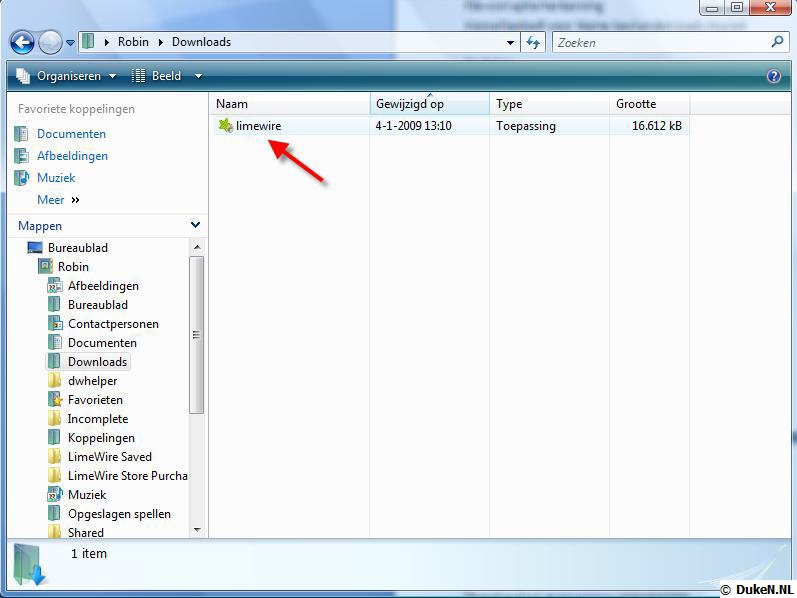Image resolution: width=797 pixels, height=598 pixels.
Task: Select LimeWire Saved folder in tree
Action: tap(109, 457)
